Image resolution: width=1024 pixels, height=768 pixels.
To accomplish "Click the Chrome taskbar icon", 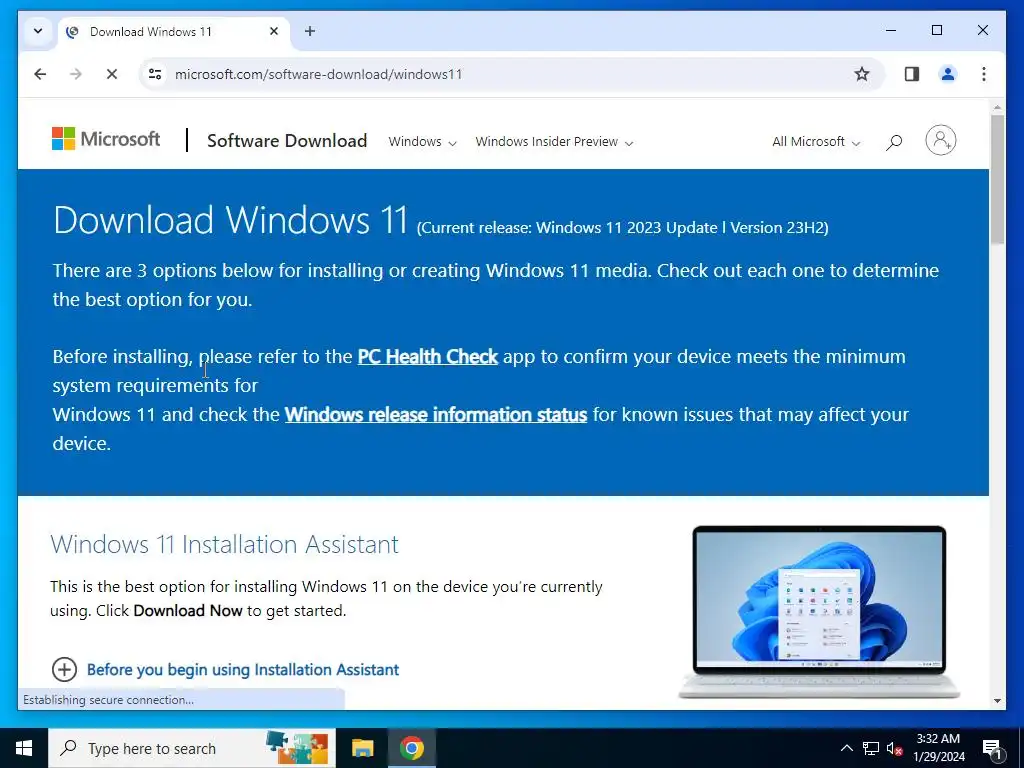I will 411,748.
